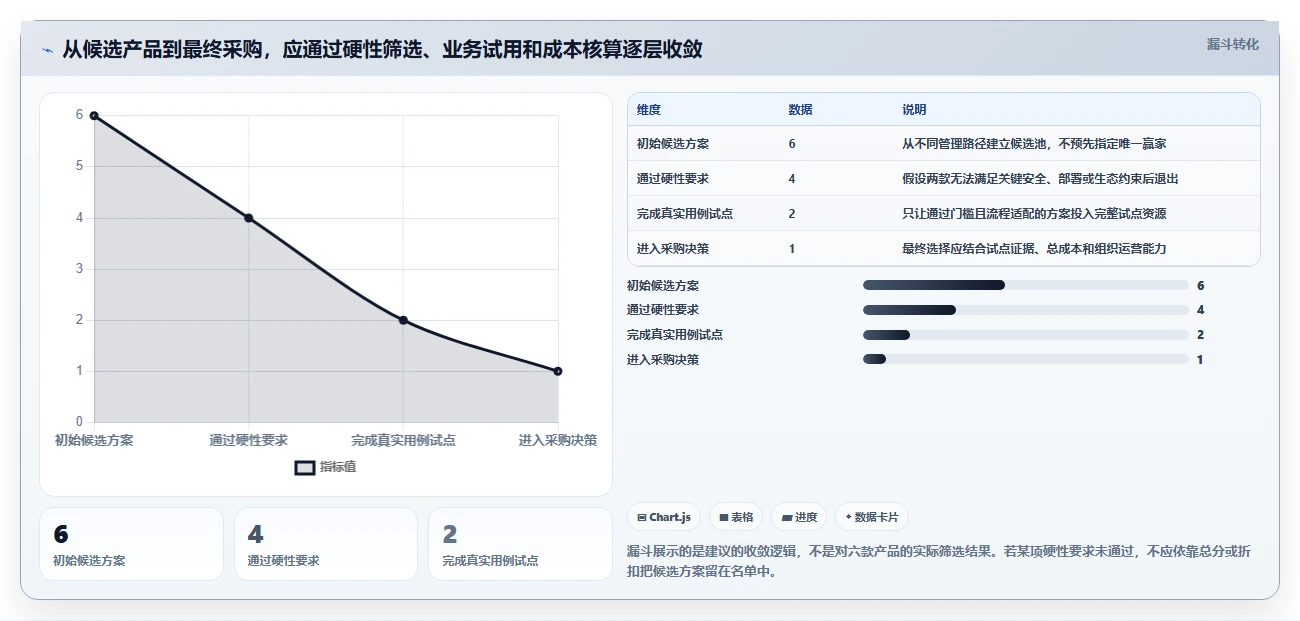Click the chart data point at value 2
The width and height of the screenshot is (1300, 621).
(x=403, y=320)
